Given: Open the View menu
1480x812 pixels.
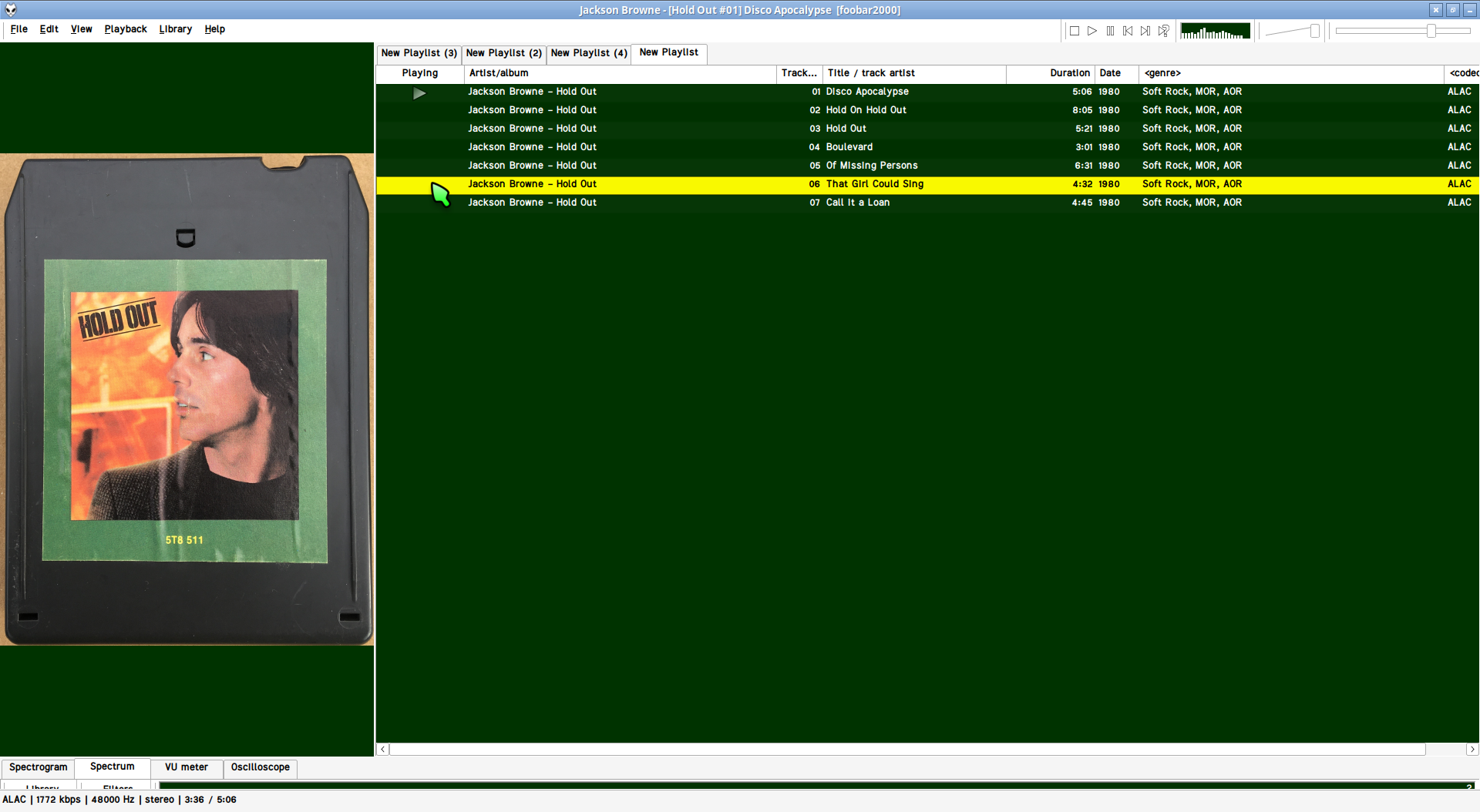Looking at the screenshot, I should 81,29.
